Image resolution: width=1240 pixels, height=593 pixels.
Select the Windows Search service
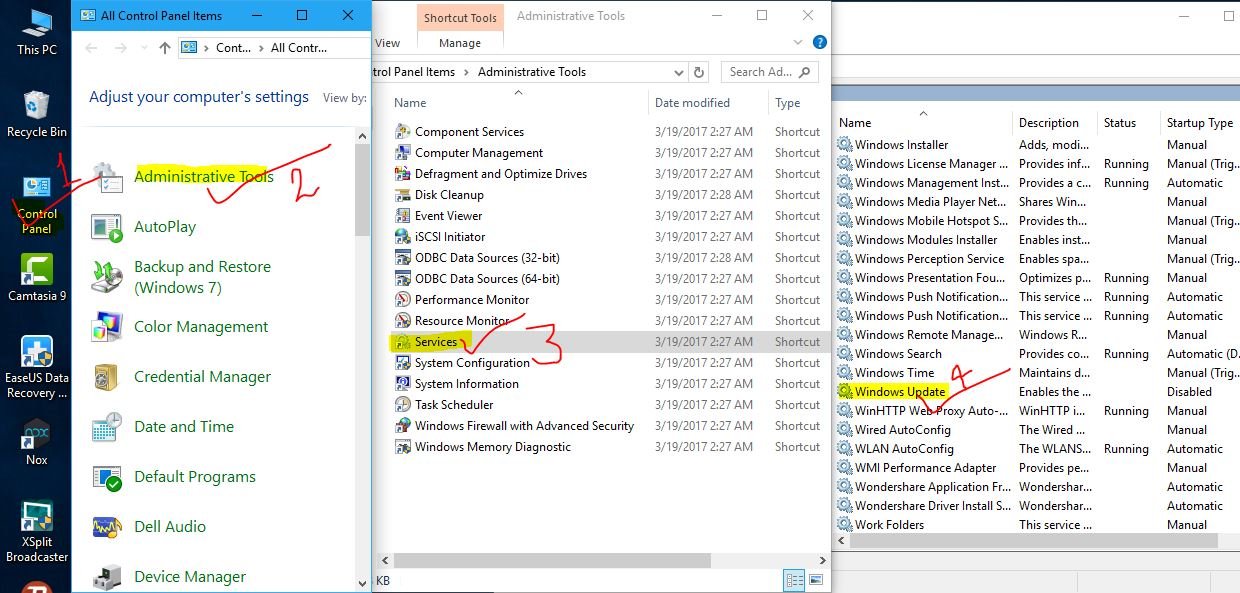[898, 354]
